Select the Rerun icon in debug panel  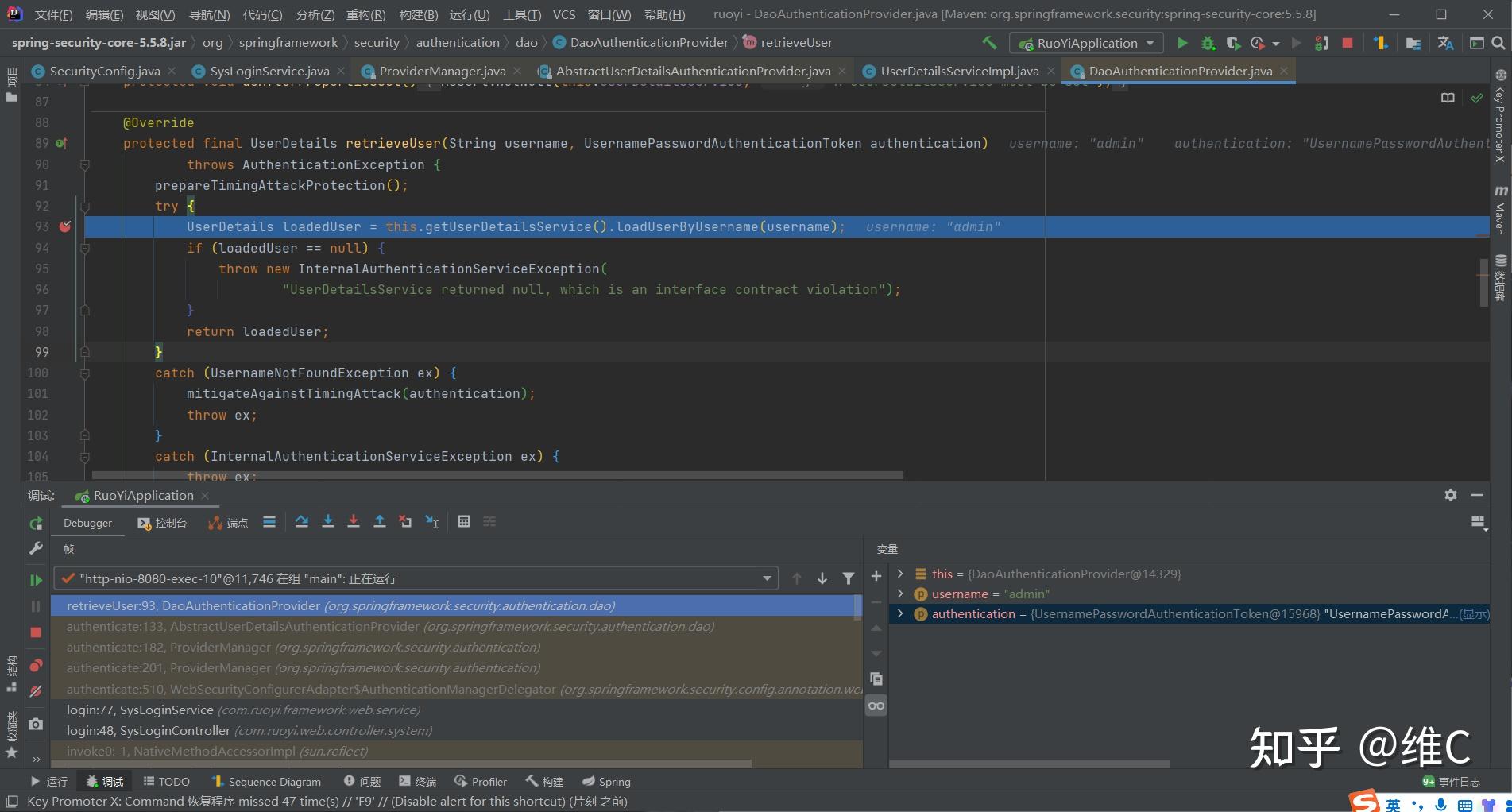coord(36,524)
